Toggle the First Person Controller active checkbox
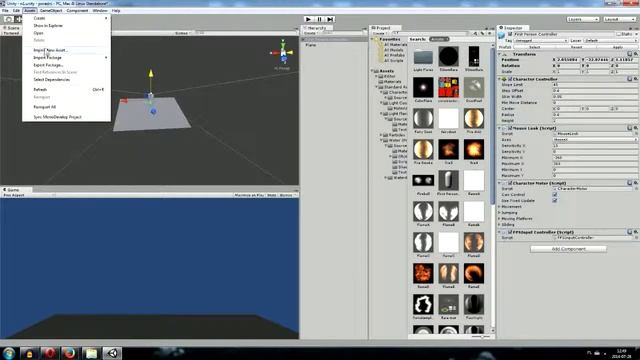640x360 pixels. pyautogui.click(x=510, y=34)
